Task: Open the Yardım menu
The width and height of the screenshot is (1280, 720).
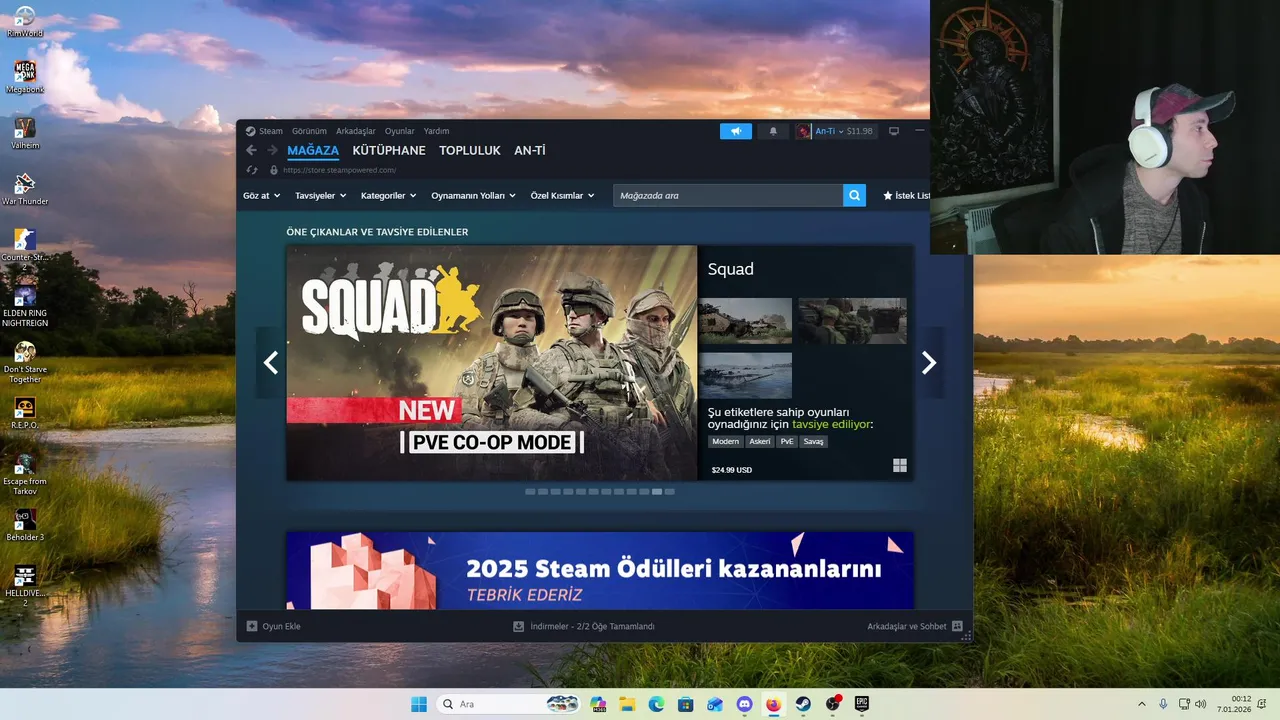Action: (x=436, y=131)
